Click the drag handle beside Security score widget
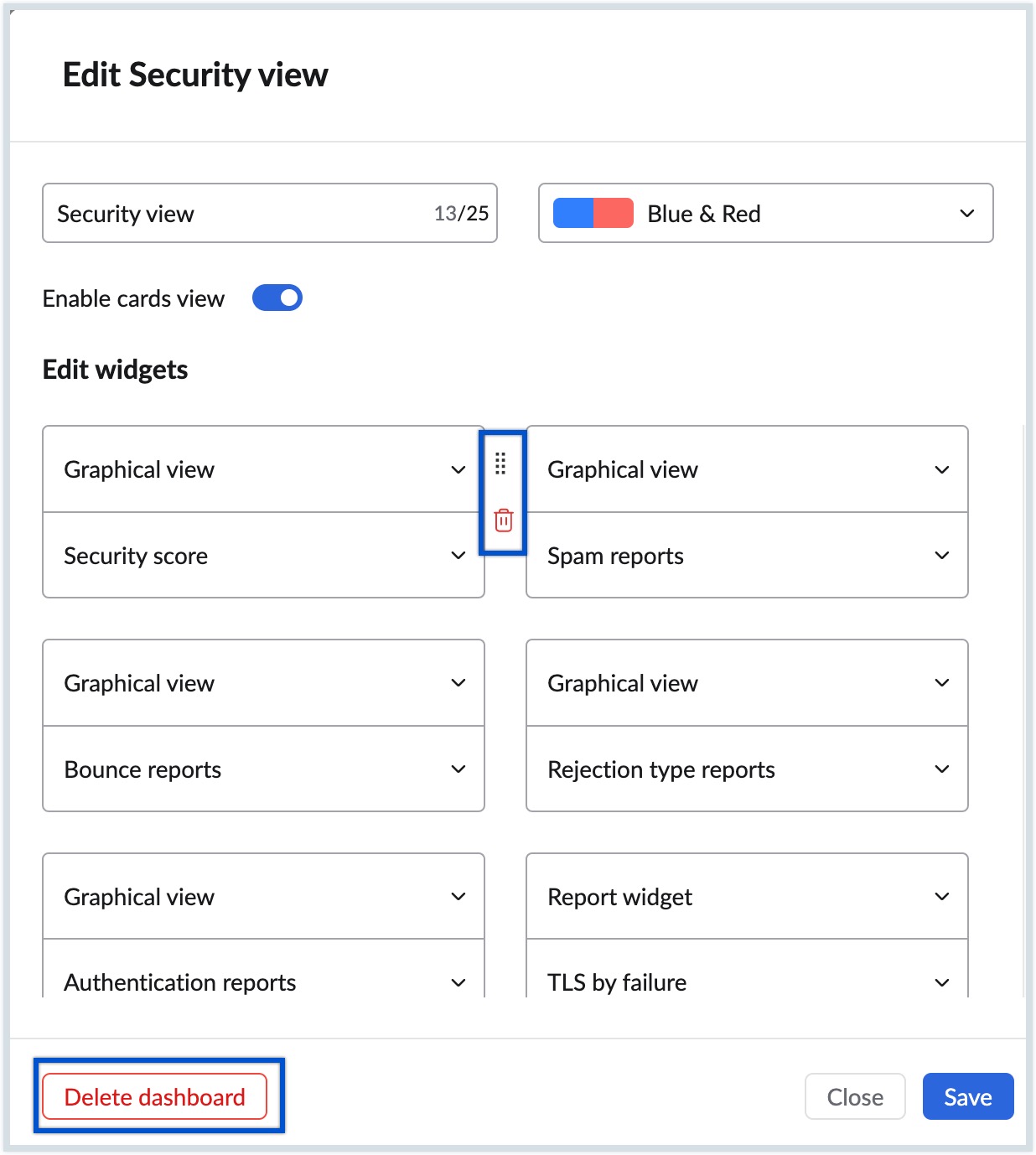 click(500, 464)
